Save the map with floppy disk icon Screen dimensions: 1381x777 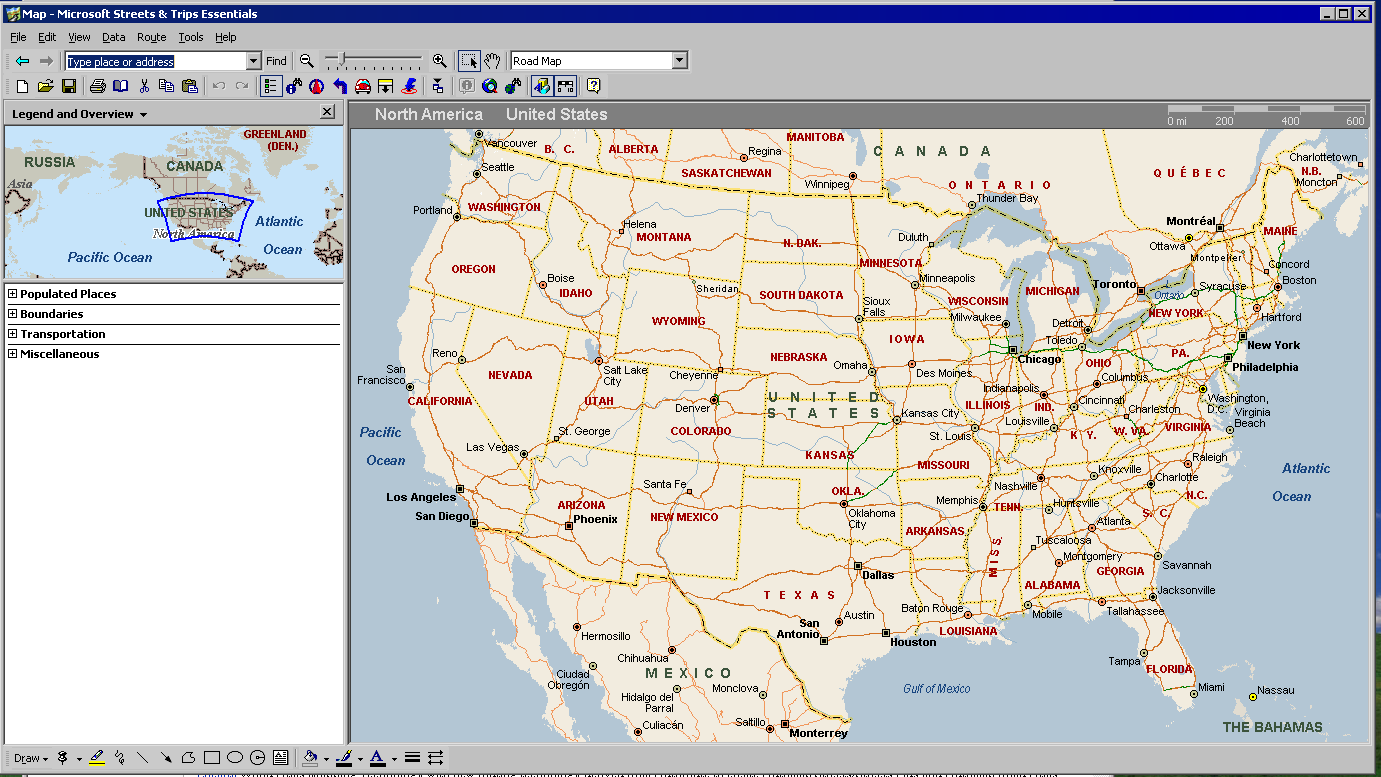[69, 87]
